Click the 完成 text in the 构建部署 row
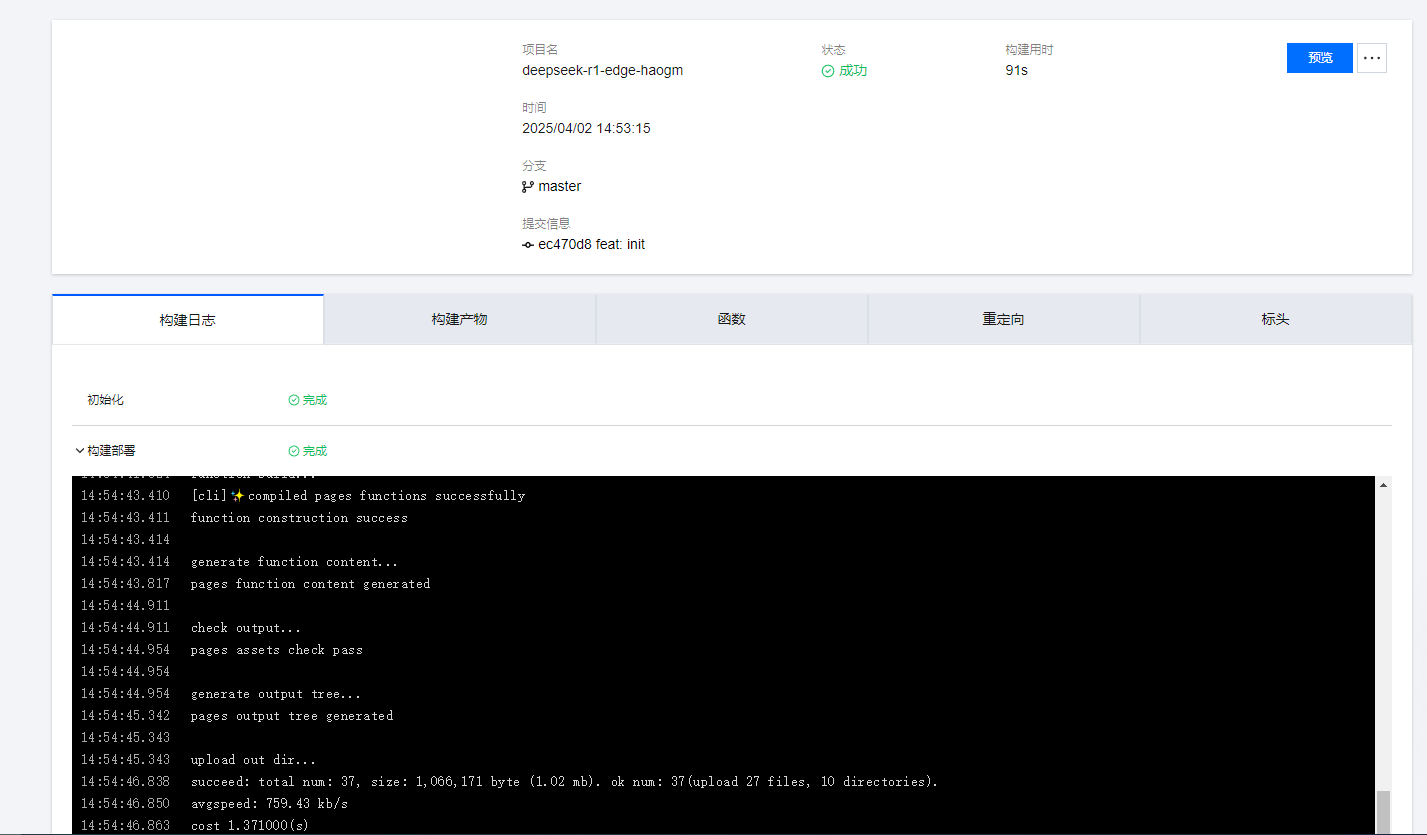This screenshot has height=835, width=1427. coord(315,451)
